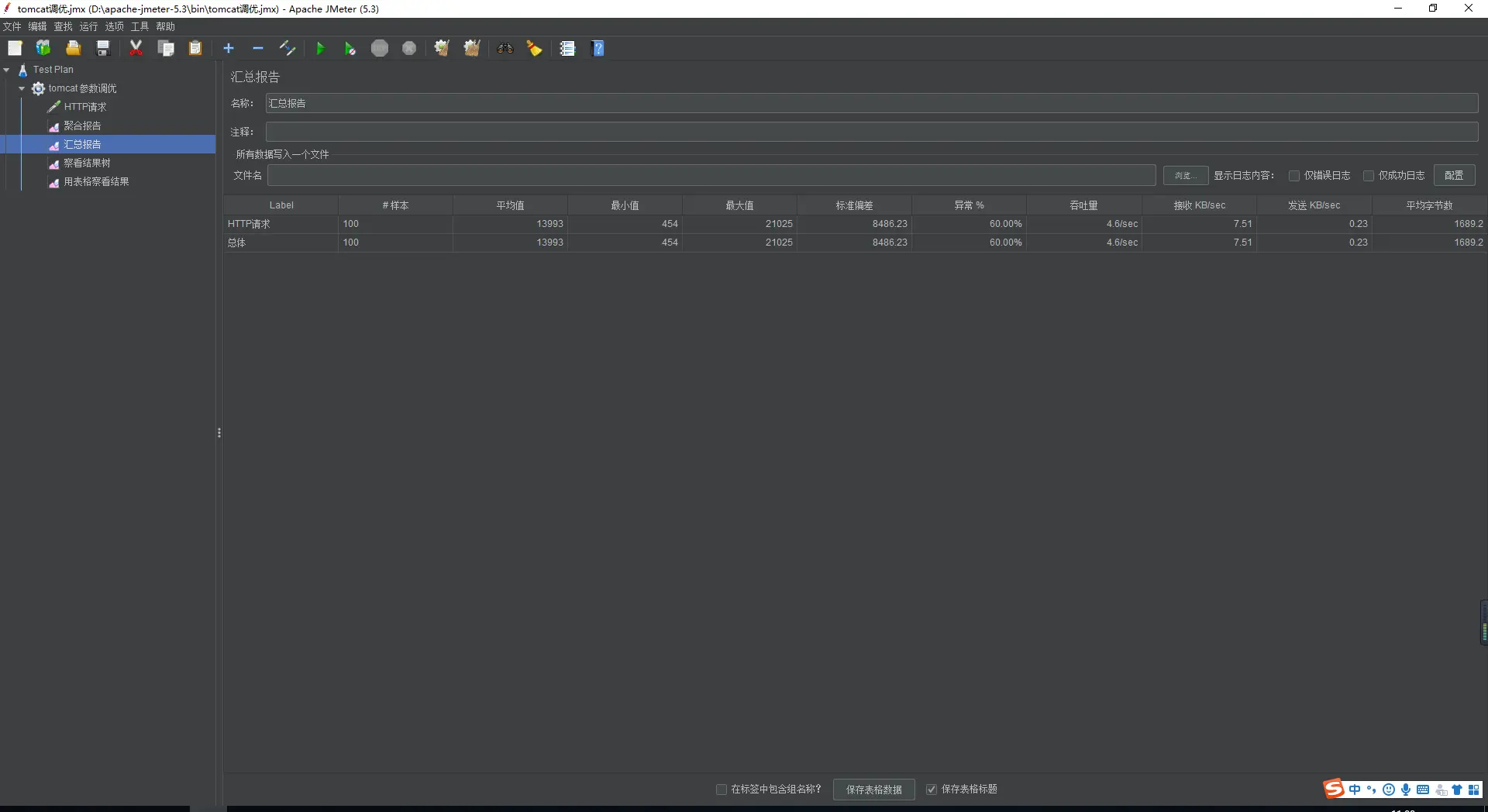Click the Open file folder icon
The width and height of the screenshot is (1488, 812).
[74, 48]
